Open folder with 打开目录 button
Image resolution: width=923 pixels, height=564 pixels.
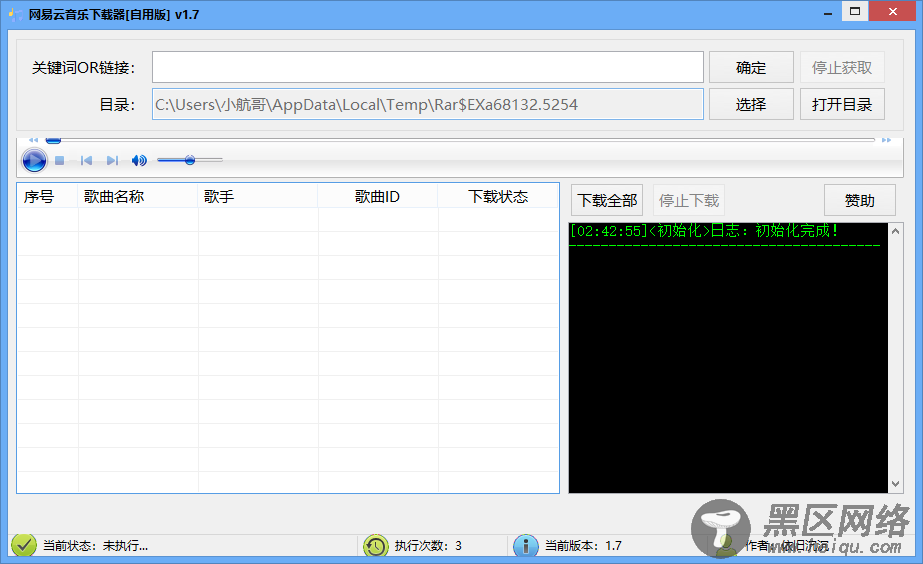click(842, 104)
